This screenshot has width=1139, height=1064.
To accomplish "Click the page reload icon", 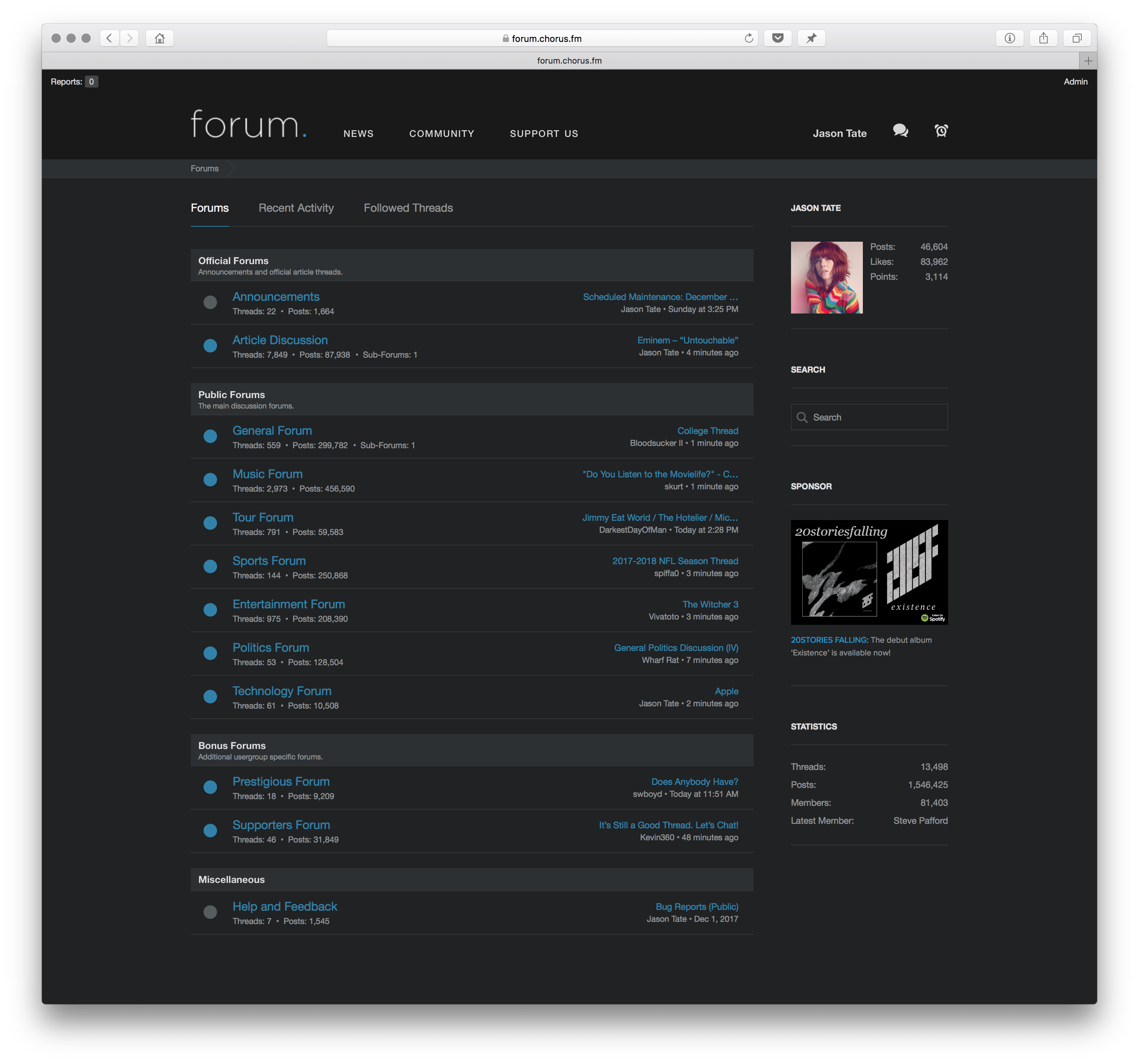I will [x=748, y=39].
